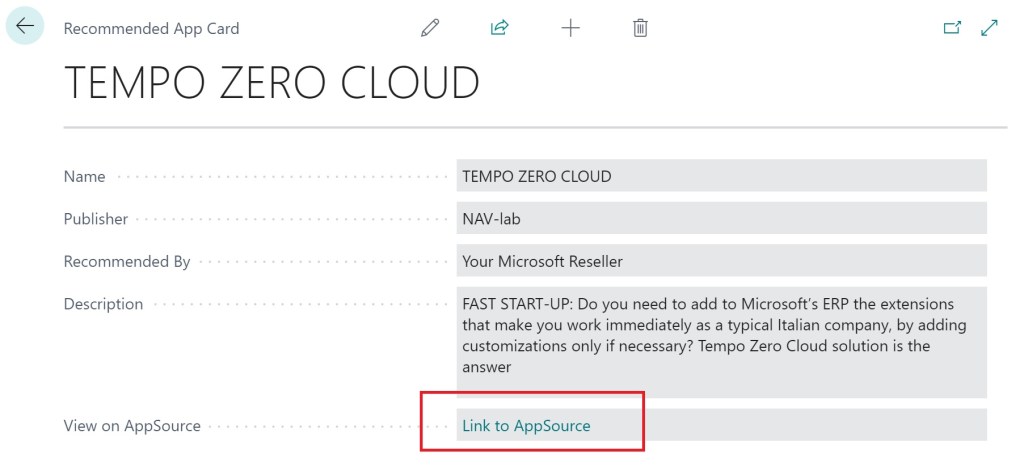Create new record with plus icon
The height and width of the screenshot is (468, 1024).
click(570, 28)
